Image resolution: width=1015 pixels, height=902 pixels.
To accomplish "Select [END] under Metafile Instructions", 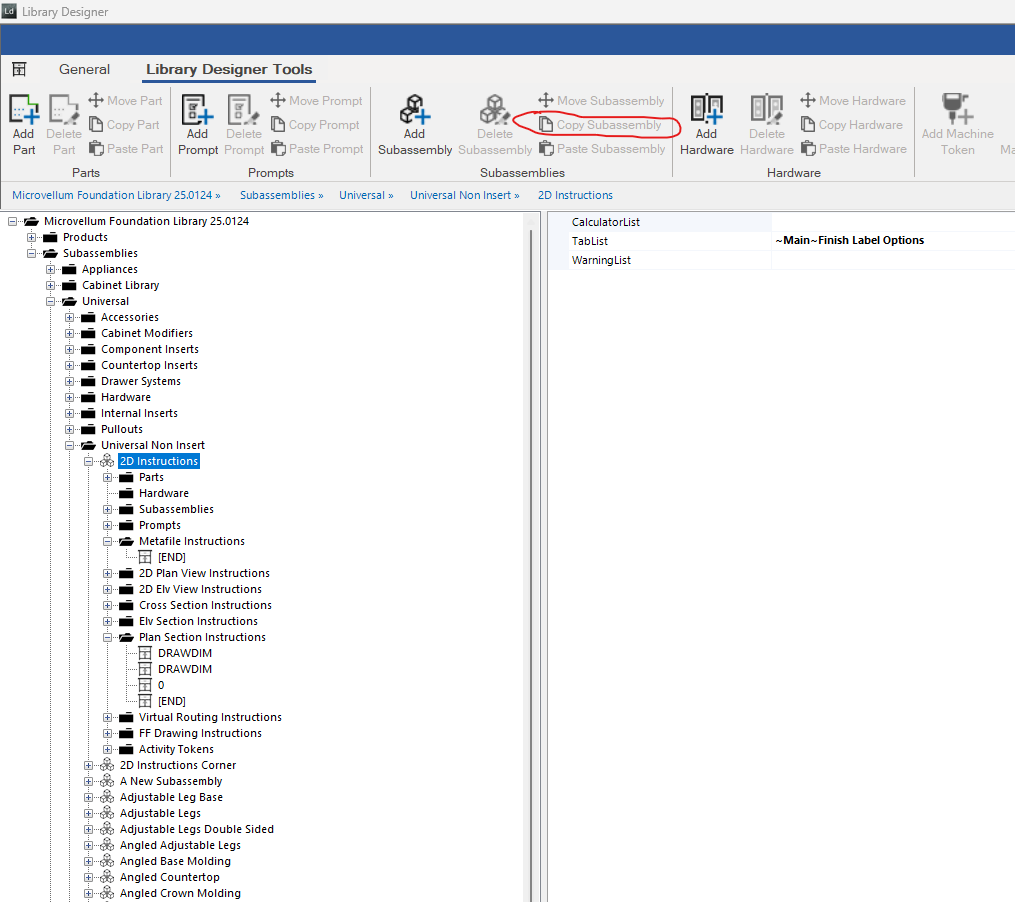I will click(x=172, y=558).
